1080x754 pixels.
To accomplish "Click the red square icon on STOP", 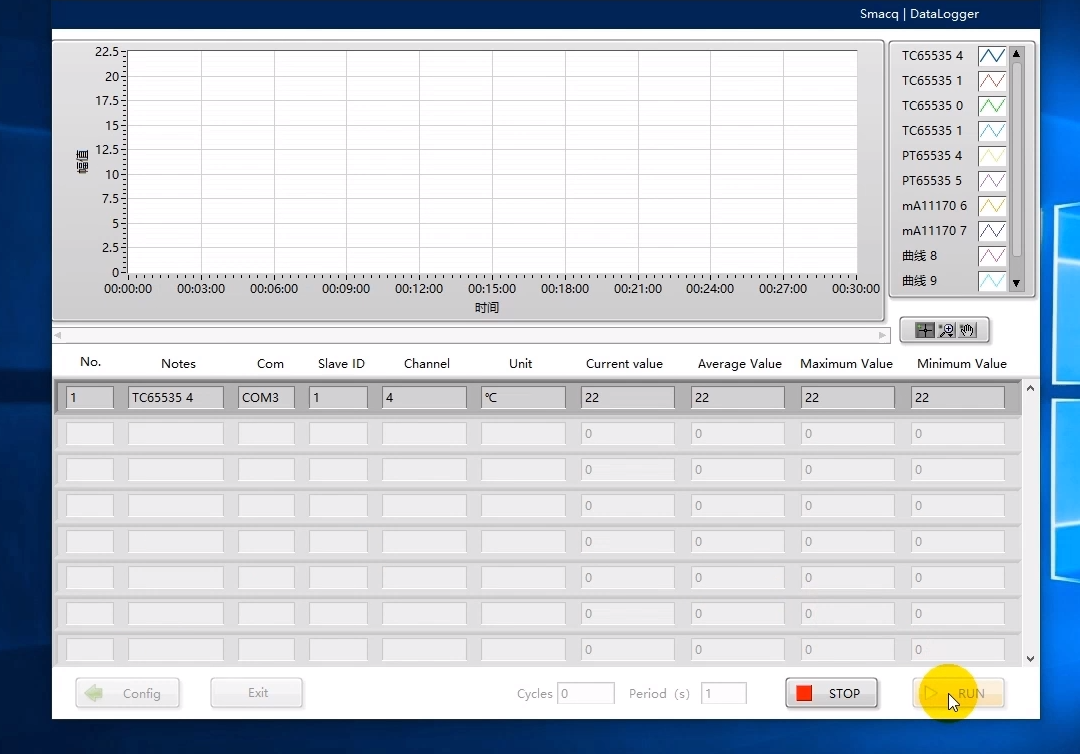I will coord(804,693).
